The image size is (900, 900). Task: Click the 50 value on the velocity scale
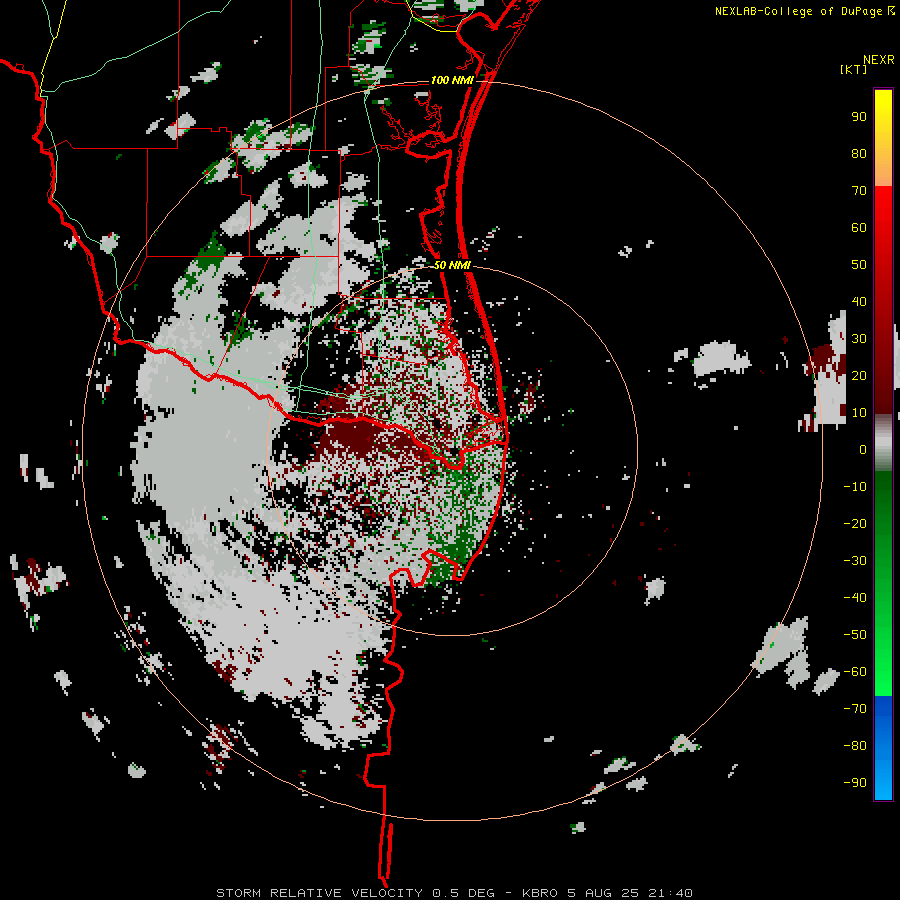pyautogui.click(x=859, y=265)
